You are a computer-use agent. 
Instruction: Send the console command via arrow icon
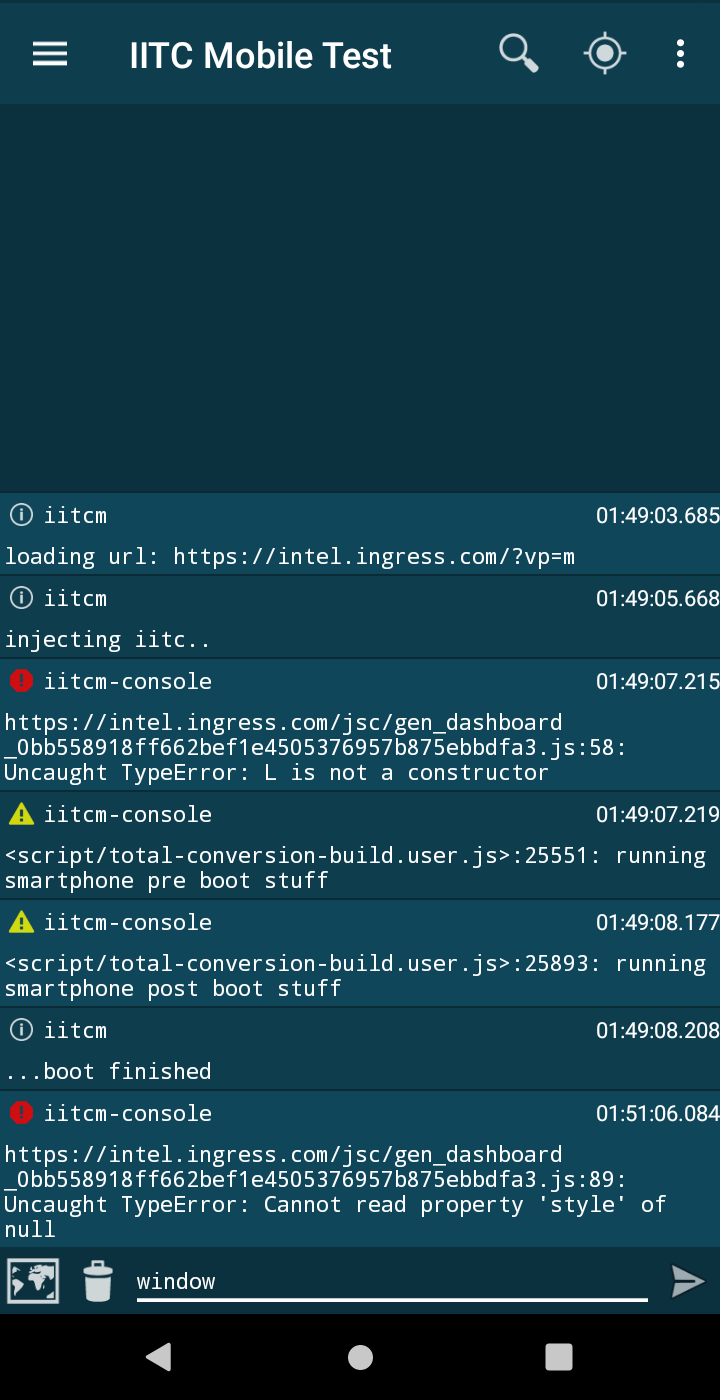point(688,1281)
